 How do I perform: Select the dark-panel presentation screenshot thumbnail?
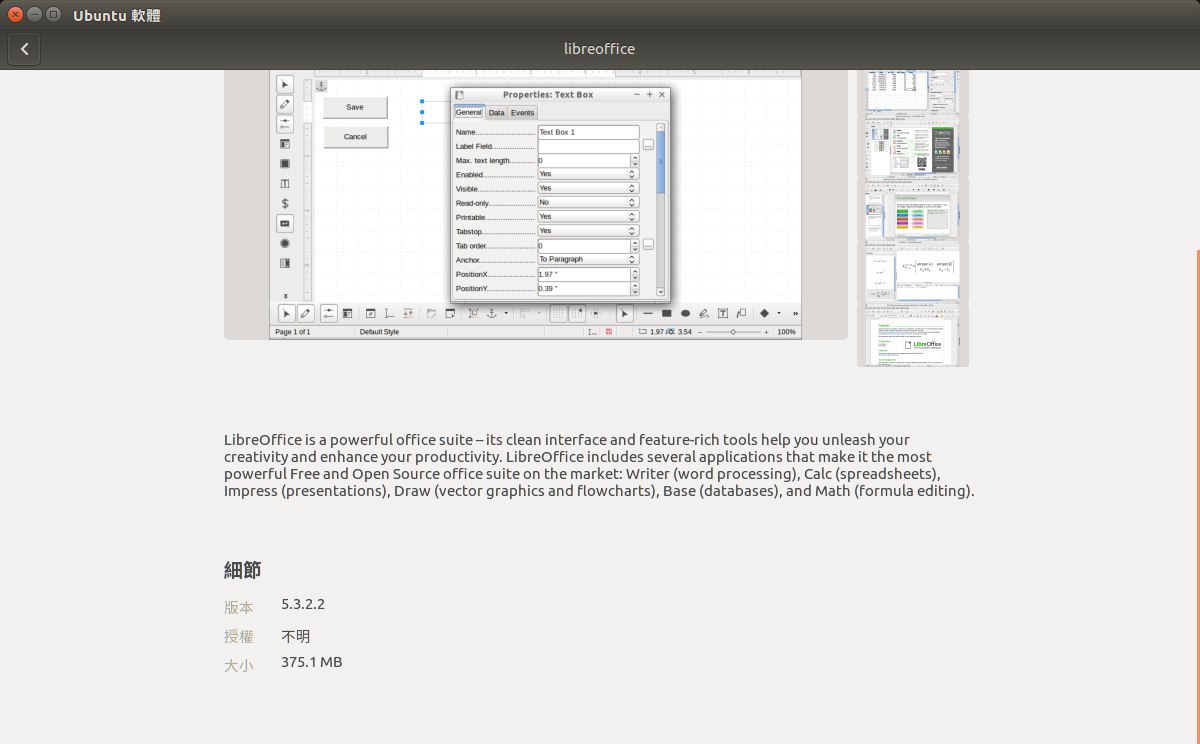912,146
